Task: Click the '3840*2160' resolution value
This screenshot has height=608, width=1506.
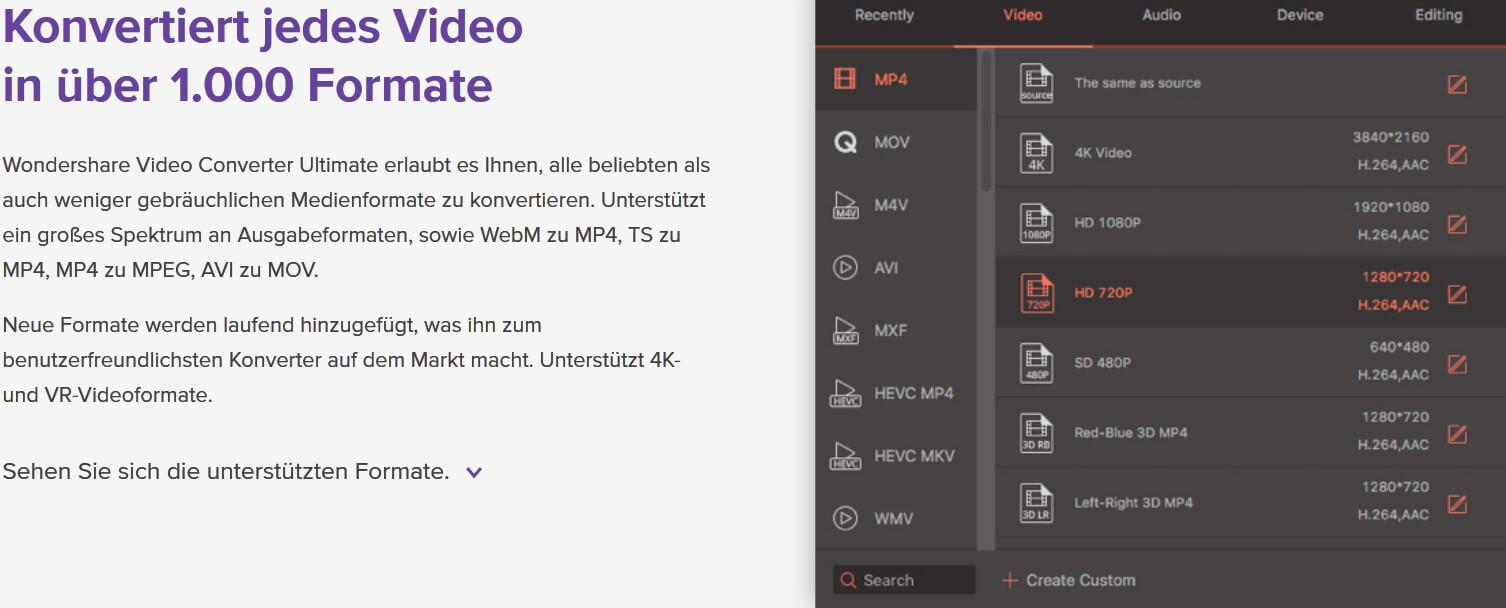Action: pos(1391,137)
